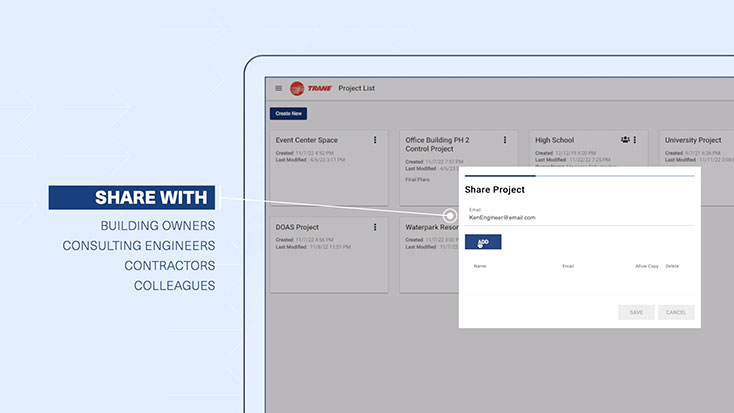Click the SAVE button in the dialog
The image size is (734, 413).
636,312
